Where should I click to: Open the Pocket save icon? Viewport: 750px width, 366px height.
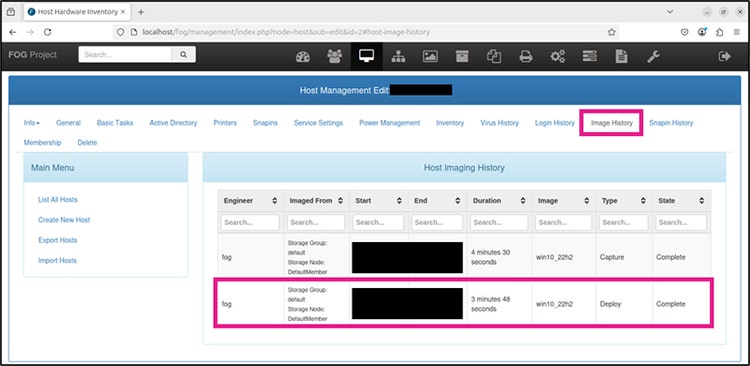tap(684, 32)
